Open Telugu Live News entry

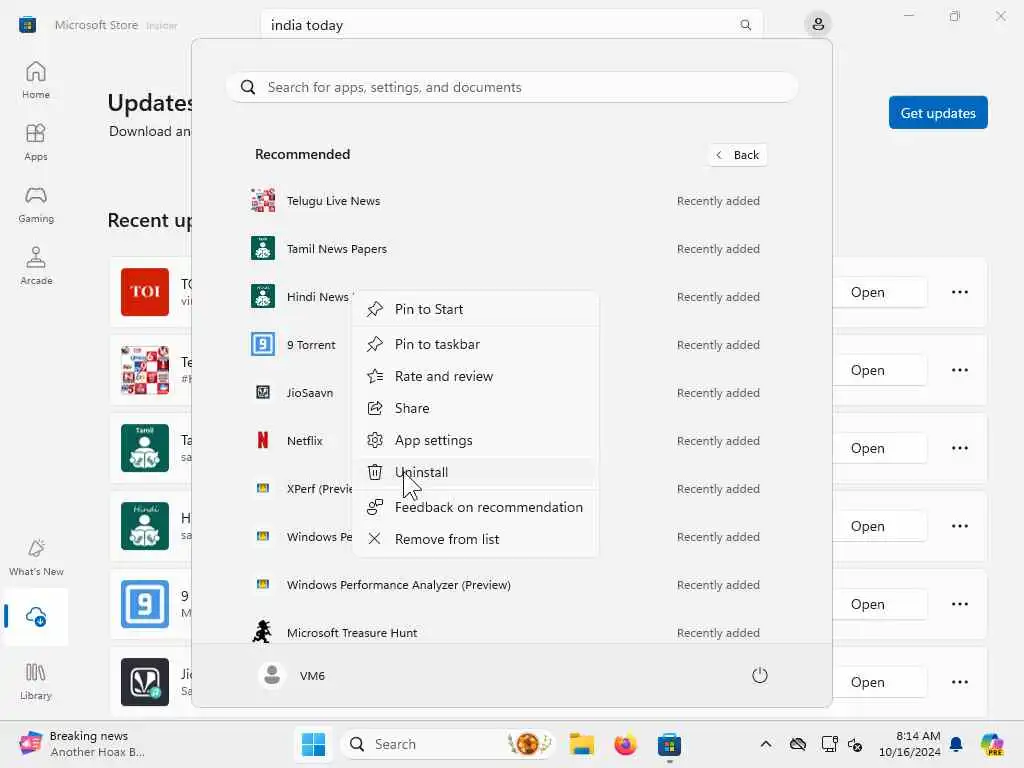[506, 200]
